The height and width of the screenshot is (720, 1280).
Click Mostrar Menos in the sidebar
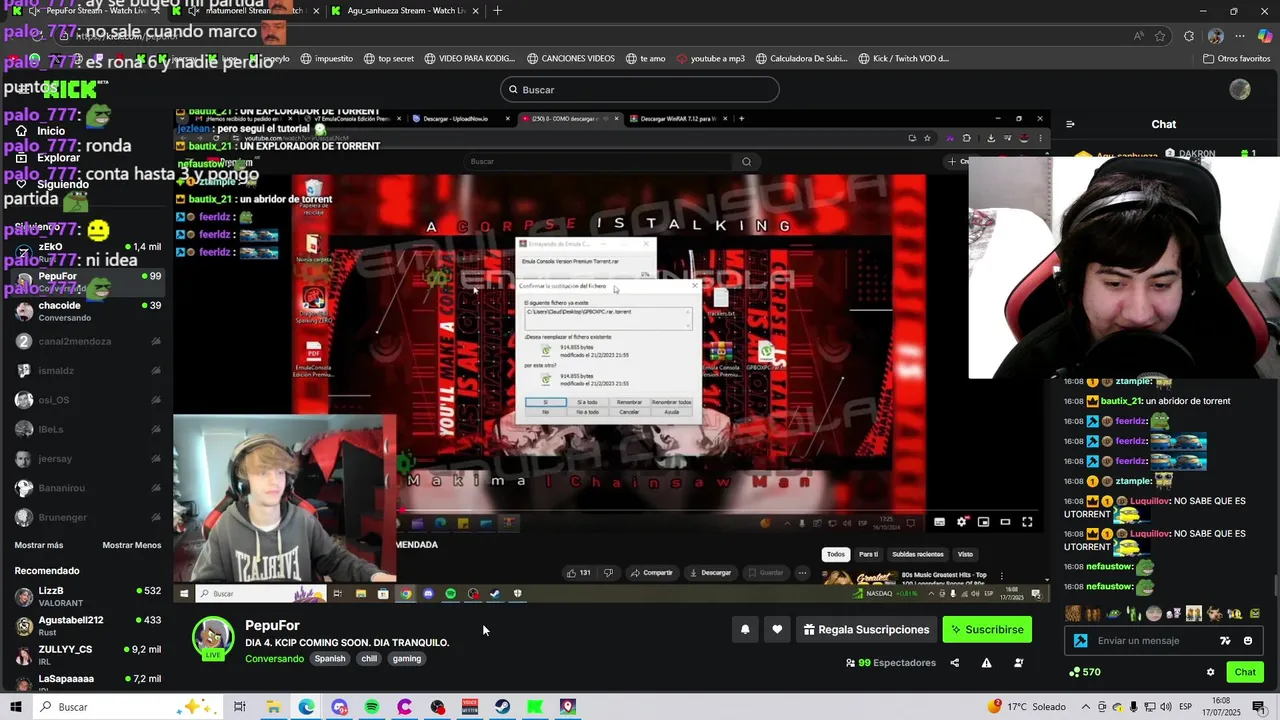[x=131, y=545]
